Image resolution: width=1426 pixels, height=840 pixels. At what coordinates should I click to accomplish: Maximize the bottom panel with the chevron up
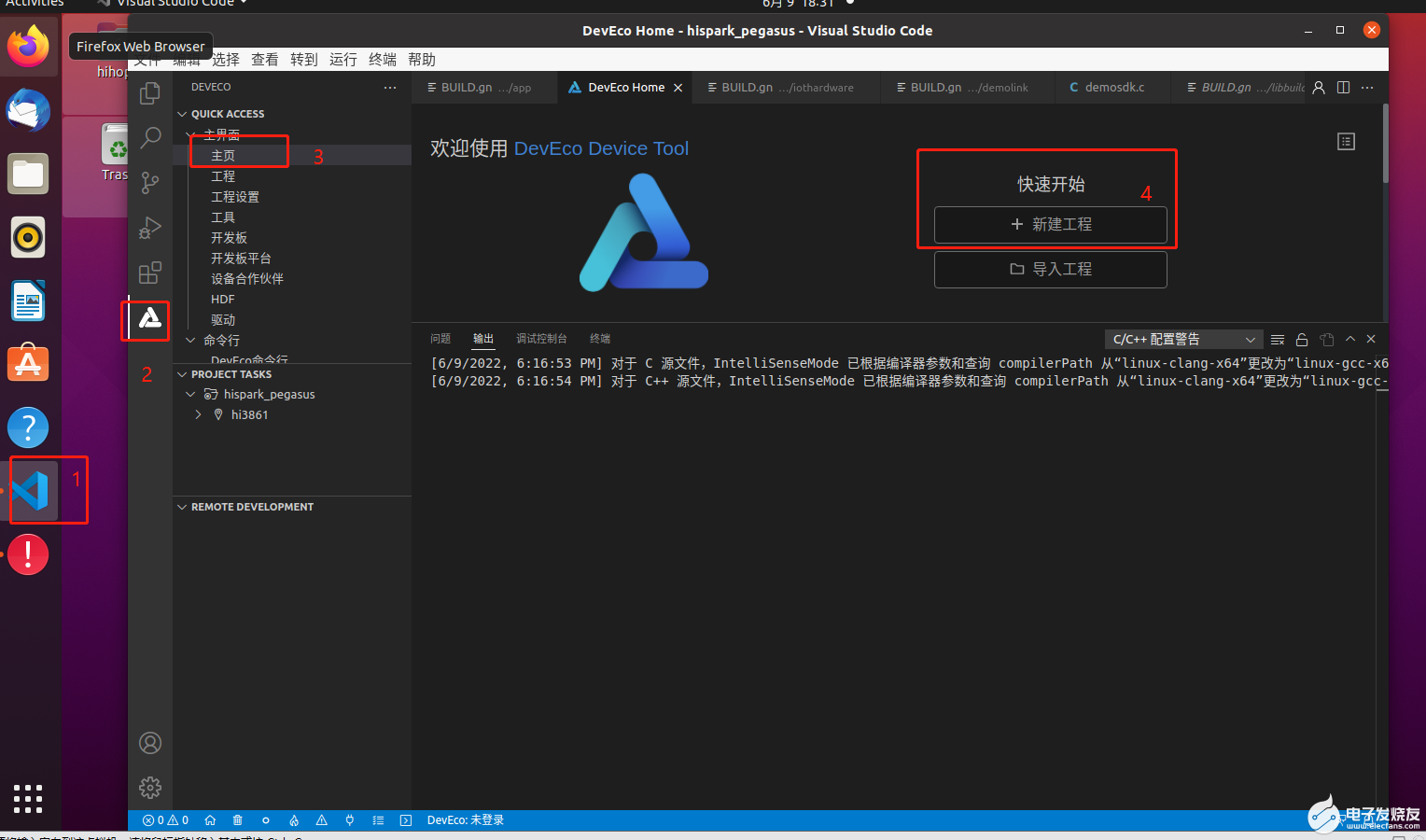coord(1350,339)
